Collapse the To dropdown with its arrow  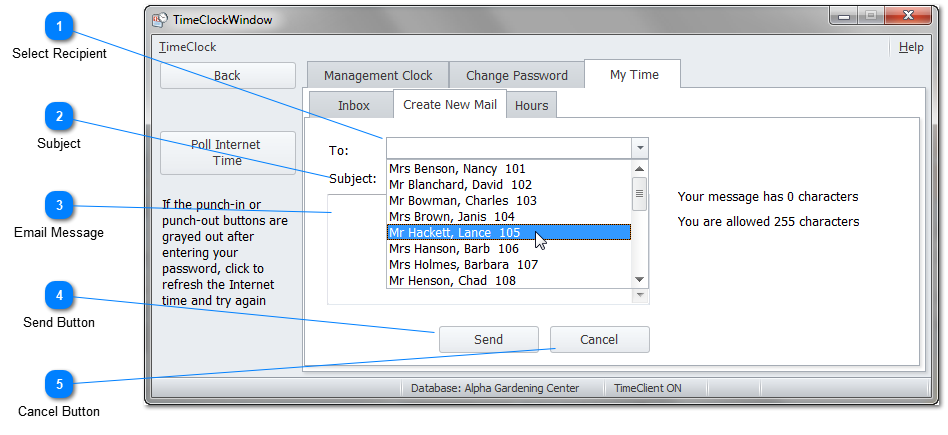coord(640,148)
